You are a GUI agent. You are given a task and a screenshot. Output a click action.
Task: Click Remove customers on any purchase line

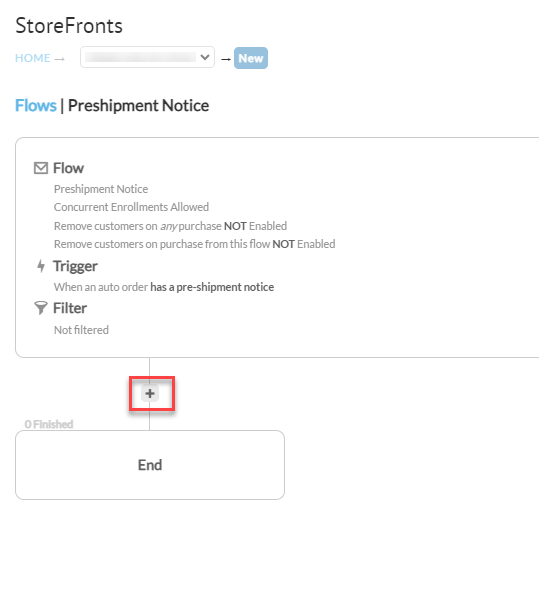(170, 226)
